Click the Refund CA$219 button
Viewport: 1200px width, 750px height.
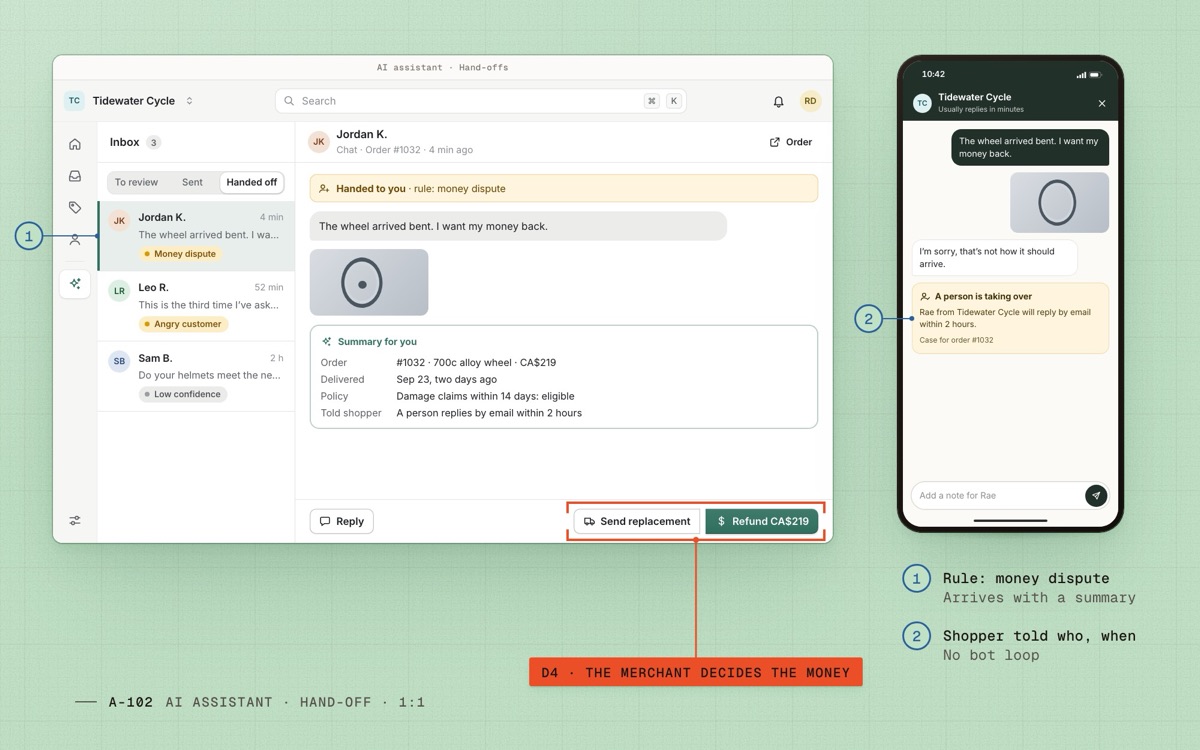click(x=762, y=521)
